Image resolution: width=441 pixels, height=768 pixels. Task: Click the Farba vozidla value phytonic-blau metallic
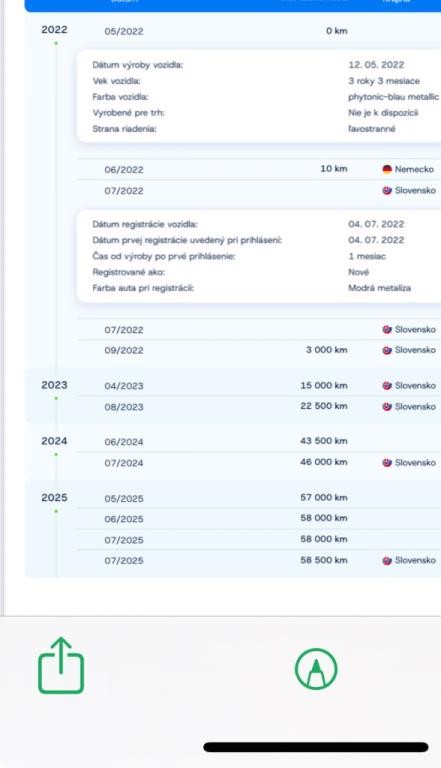click(x=393, y=97)
